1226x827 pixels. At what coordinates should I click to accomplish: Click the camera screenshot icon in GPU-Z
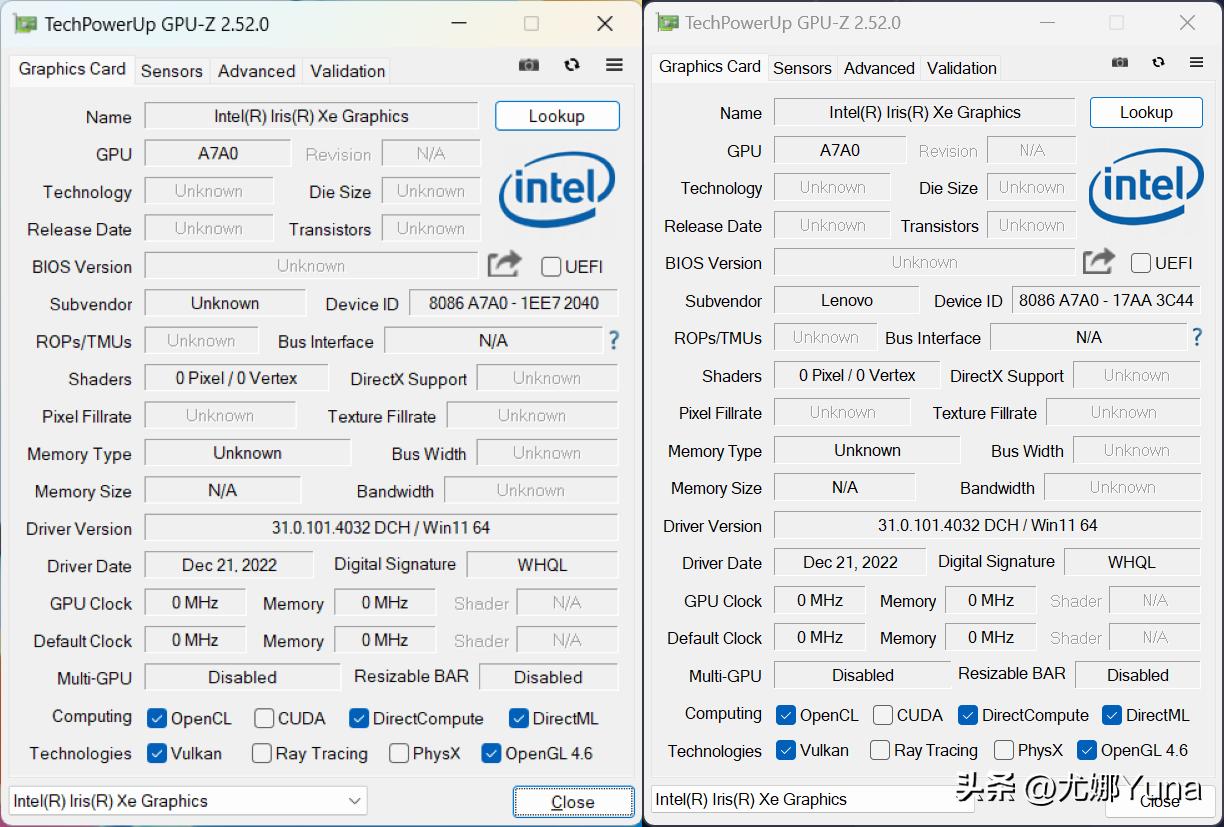[529, 64]
